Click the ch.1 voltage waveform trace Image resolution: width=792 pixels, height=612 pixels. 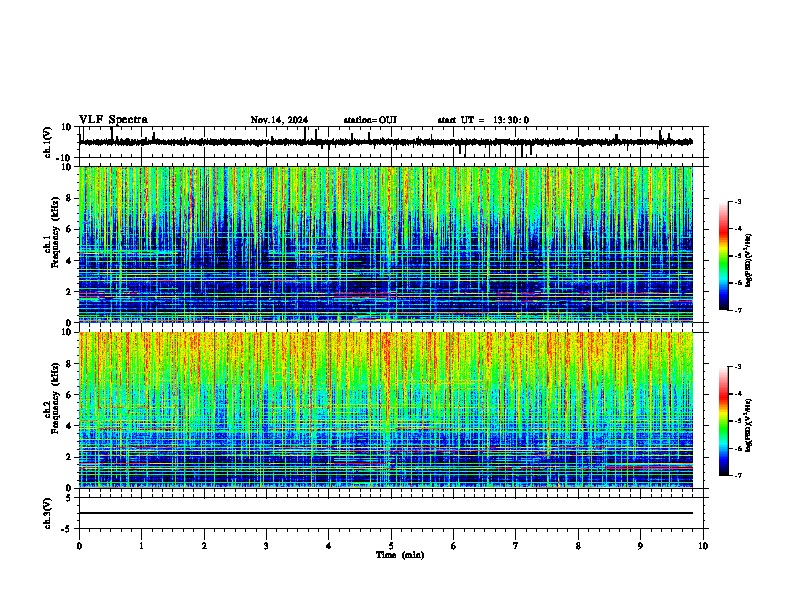point(386,142)
